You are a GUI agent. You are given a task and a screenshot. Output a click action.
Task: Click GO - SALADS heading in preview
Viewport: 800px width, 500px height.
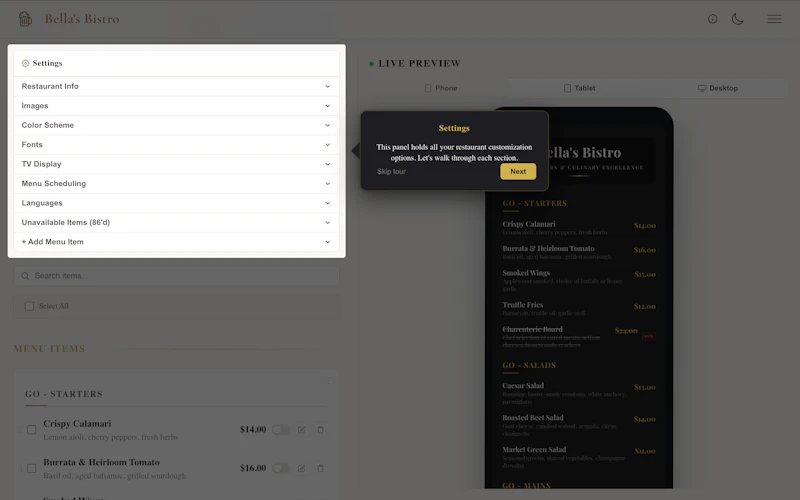point(529,365)
